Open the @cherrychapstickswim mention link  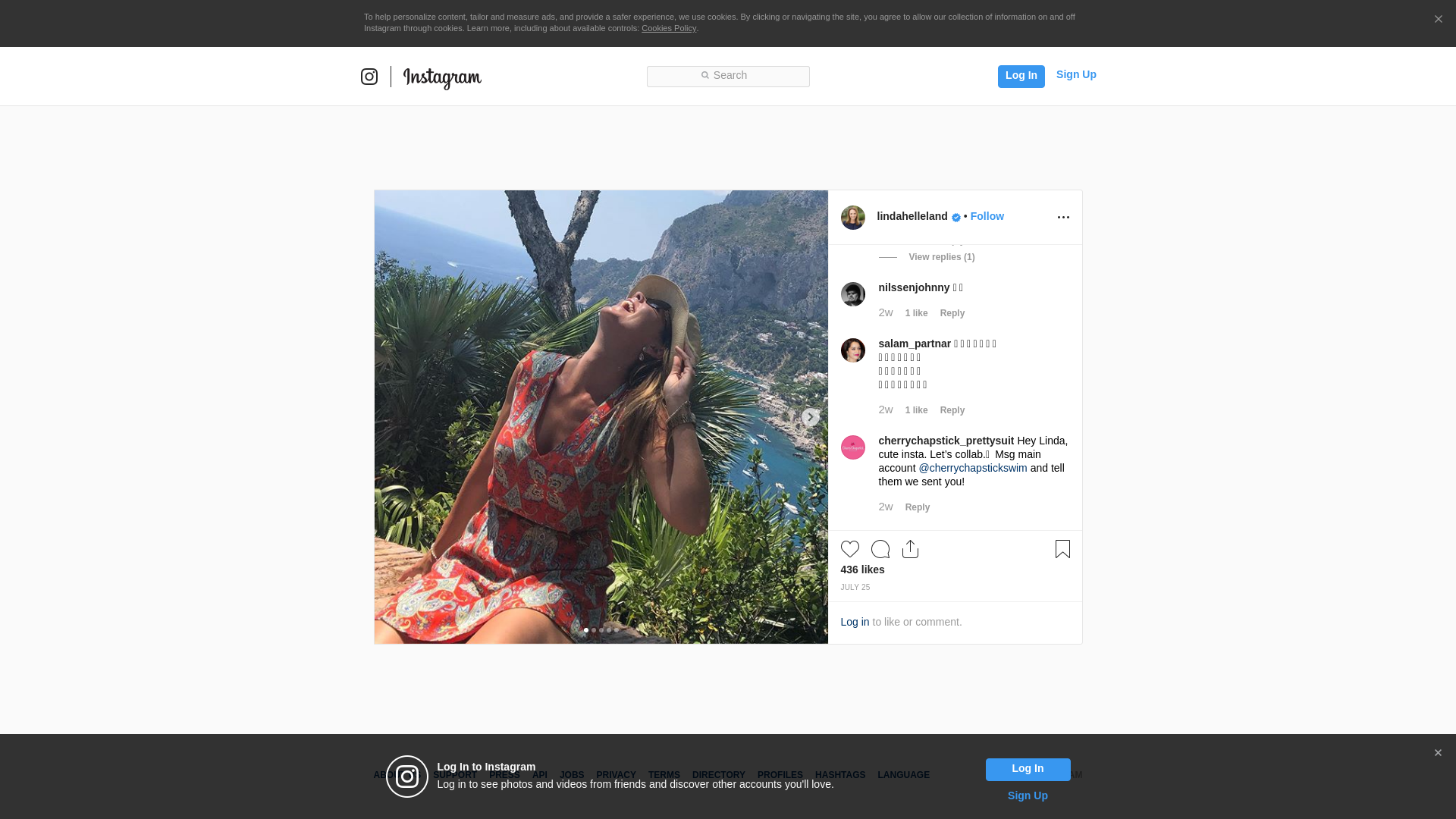(972, 468)
